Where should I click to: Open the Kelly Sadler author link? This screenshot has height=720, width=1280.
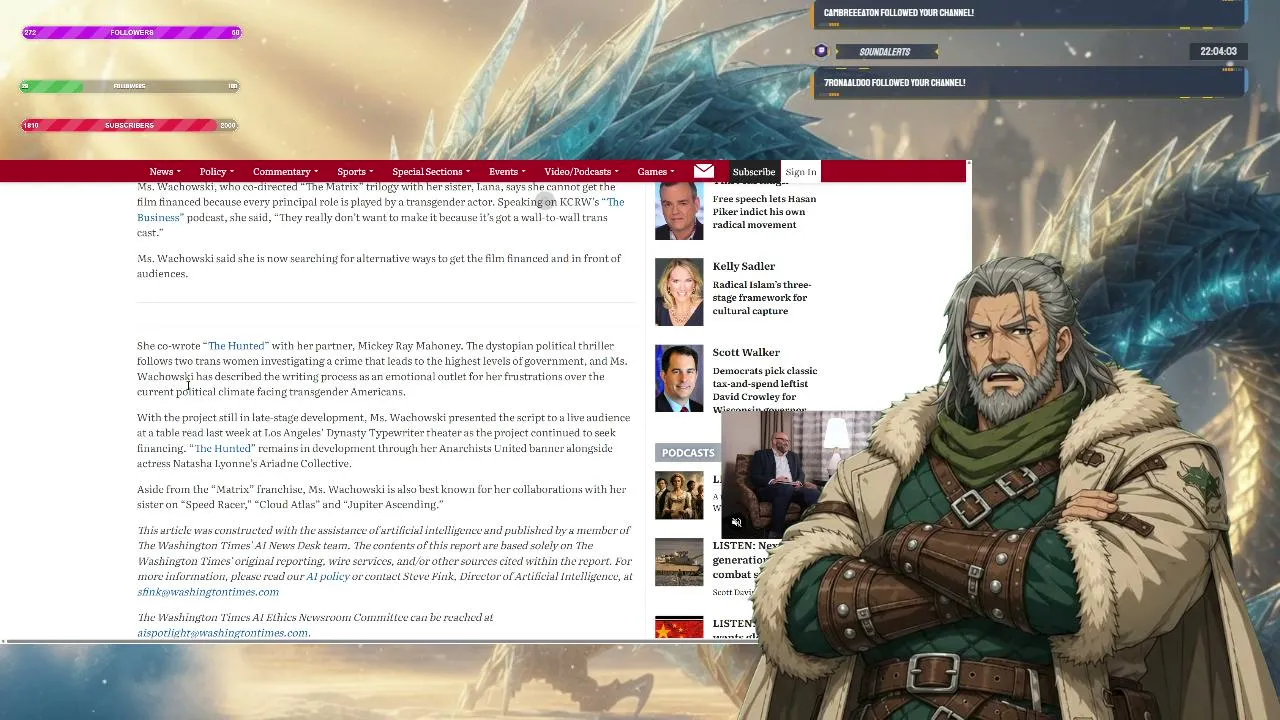coord(744,266)
